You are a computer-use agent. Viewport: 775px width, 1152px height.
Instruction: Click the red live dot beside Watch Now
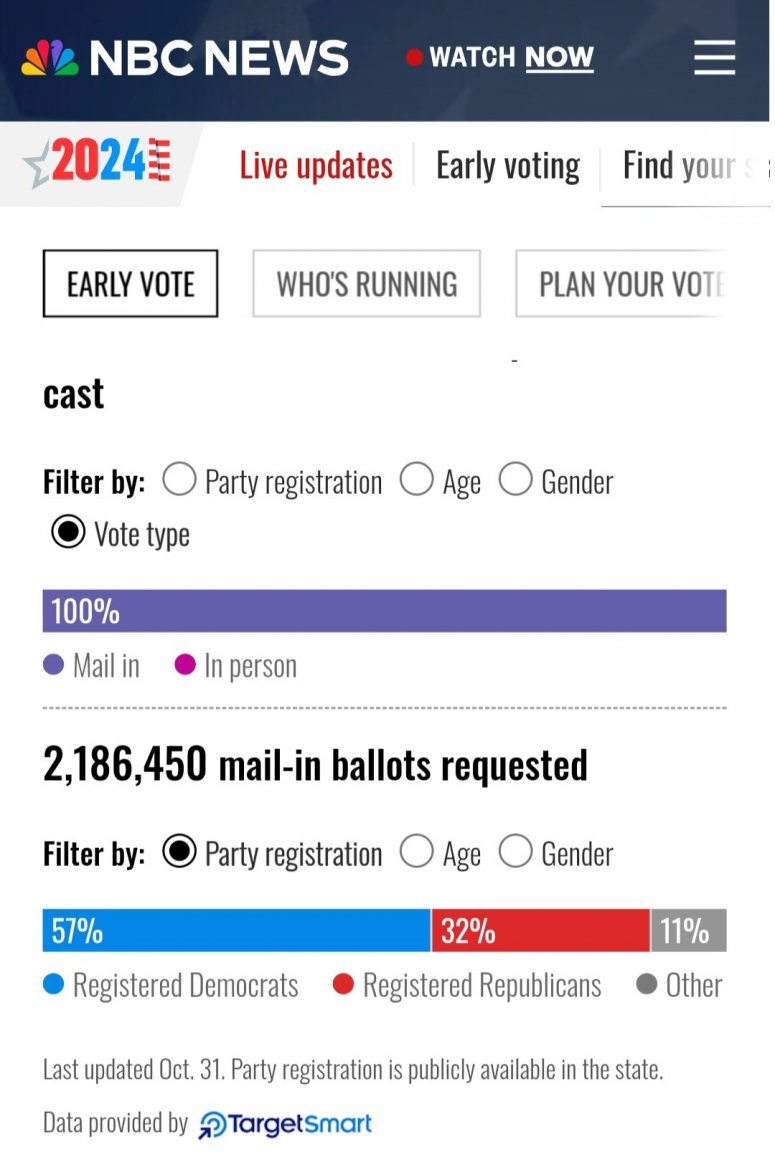point(414,57)
